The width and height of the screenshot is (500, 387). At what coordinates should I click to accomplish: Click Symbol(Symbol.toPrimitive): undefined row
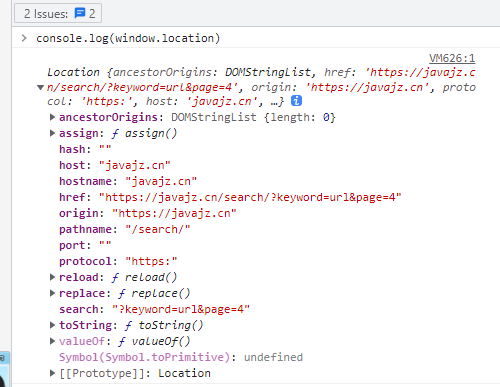tap(181, 357)
